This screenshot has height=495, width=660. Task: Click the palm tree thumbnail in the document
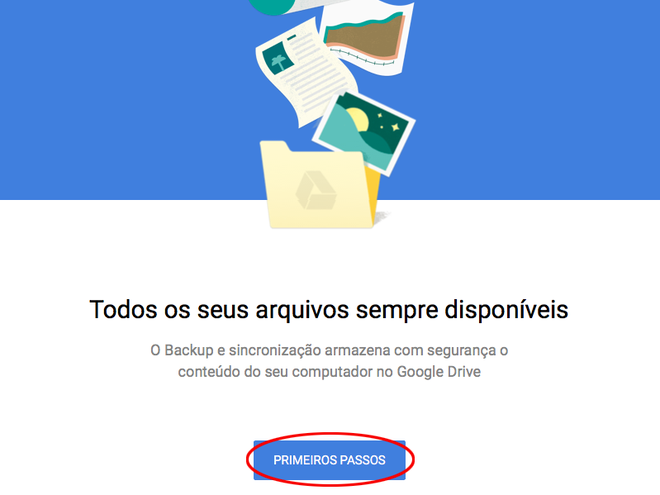(x=278, y=58)
